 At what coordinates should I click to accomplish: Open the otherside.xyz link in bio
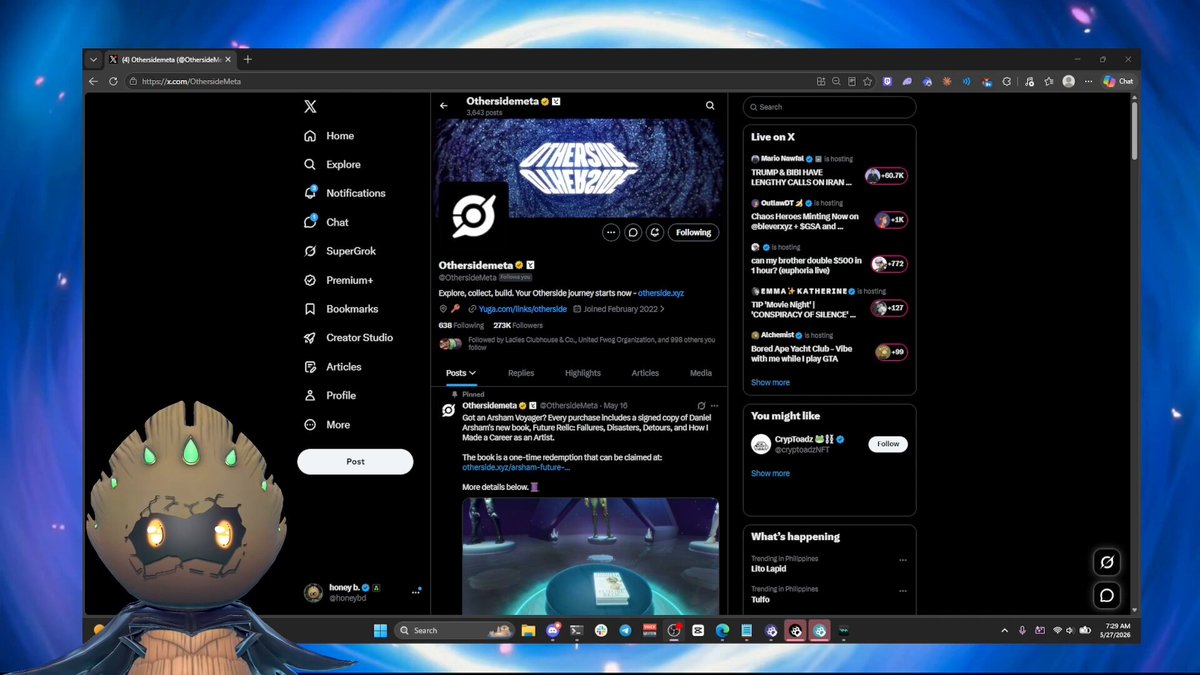[x=661, y=293]
